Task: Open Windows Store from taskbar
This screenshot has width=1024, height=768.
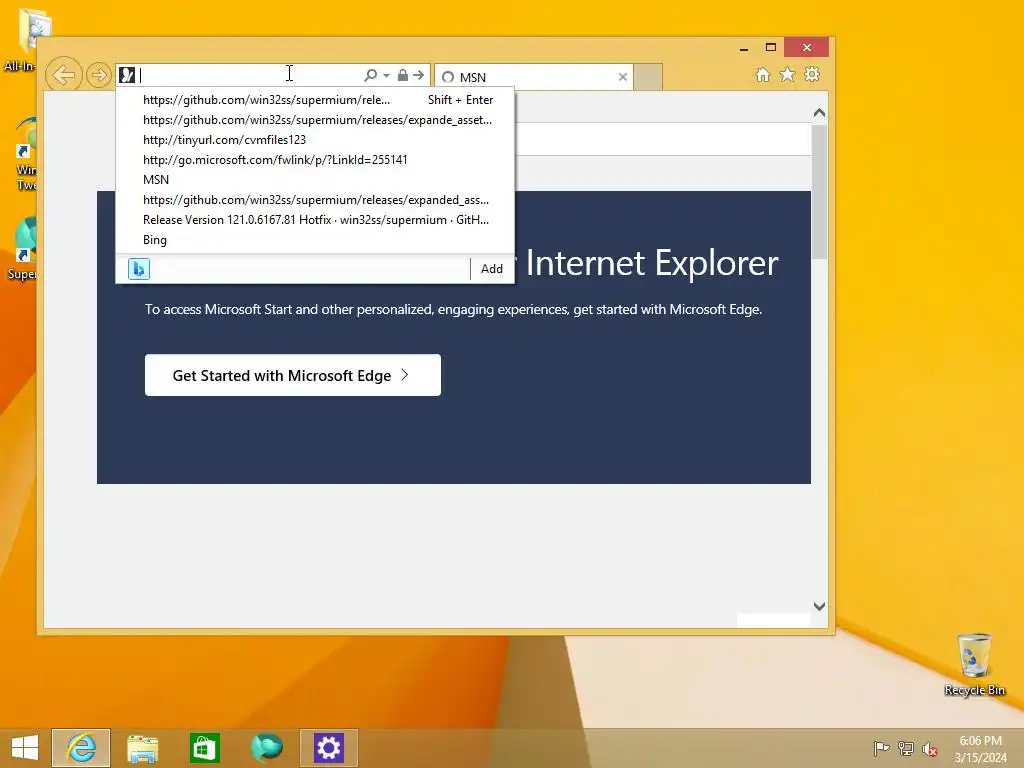Action: (x=204, y=748)
